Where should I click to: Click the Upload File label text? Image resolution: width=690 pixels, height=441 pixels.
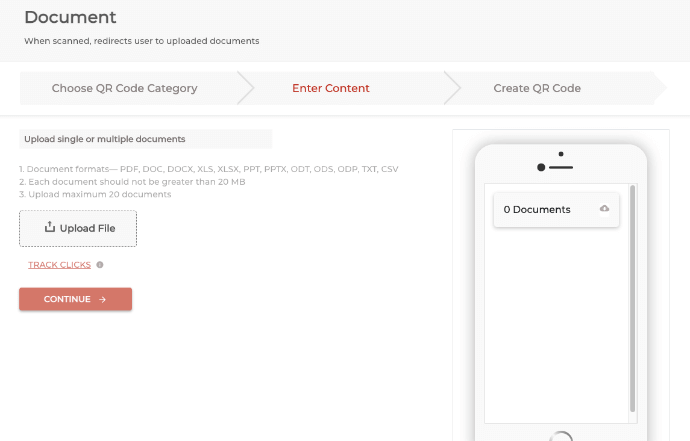(x=88, y=228)
